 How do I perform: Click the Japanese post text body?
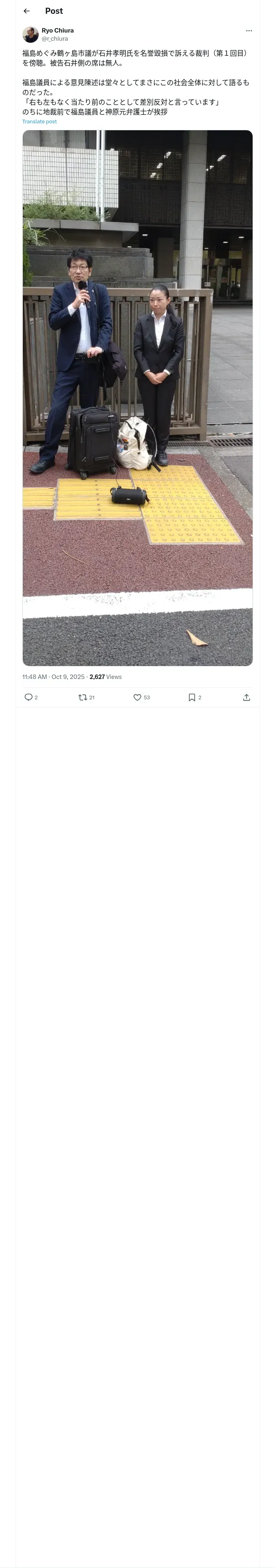click(136, 83)
